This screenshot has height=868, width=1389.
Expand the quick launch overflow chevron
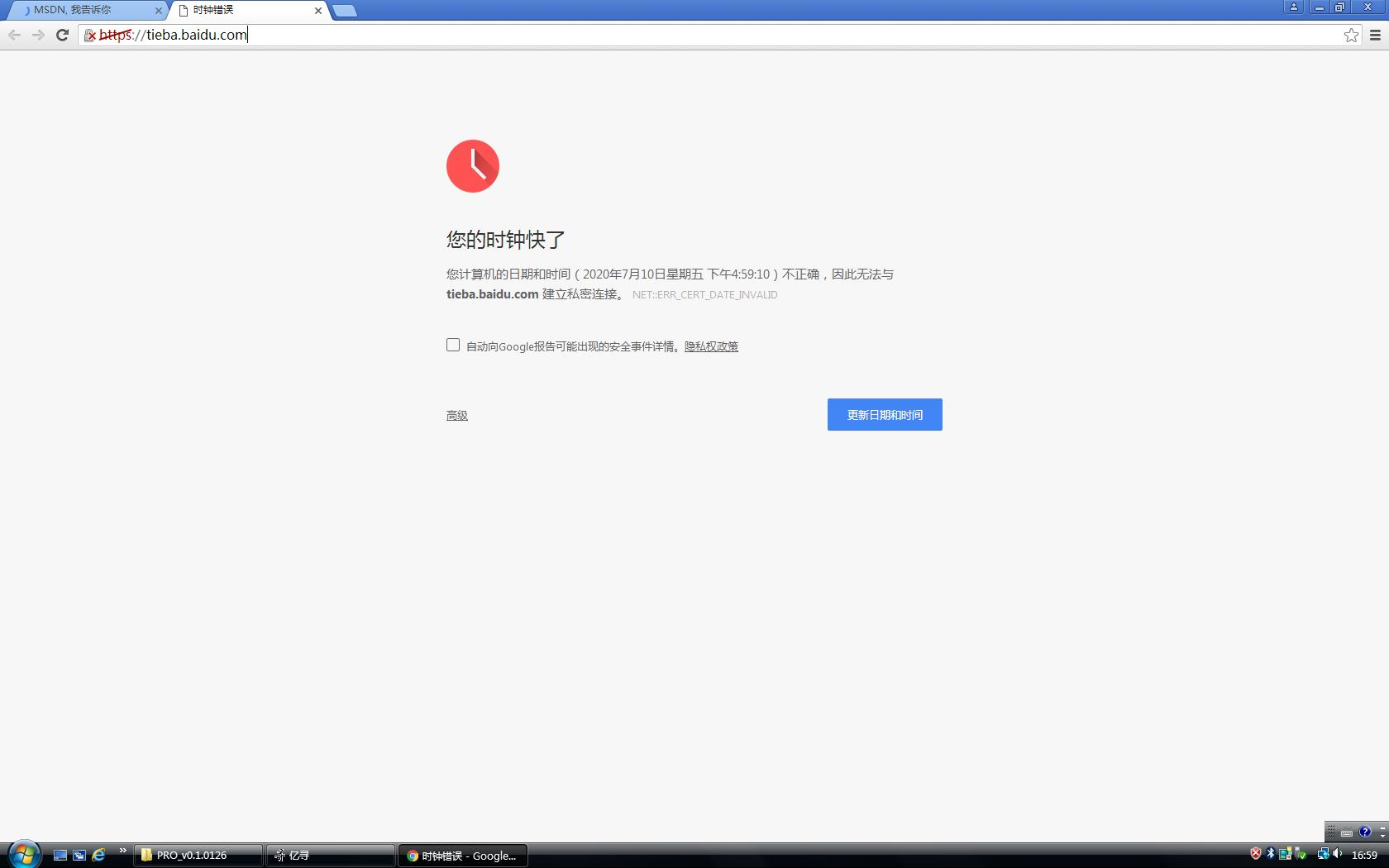tap(123, 851)
